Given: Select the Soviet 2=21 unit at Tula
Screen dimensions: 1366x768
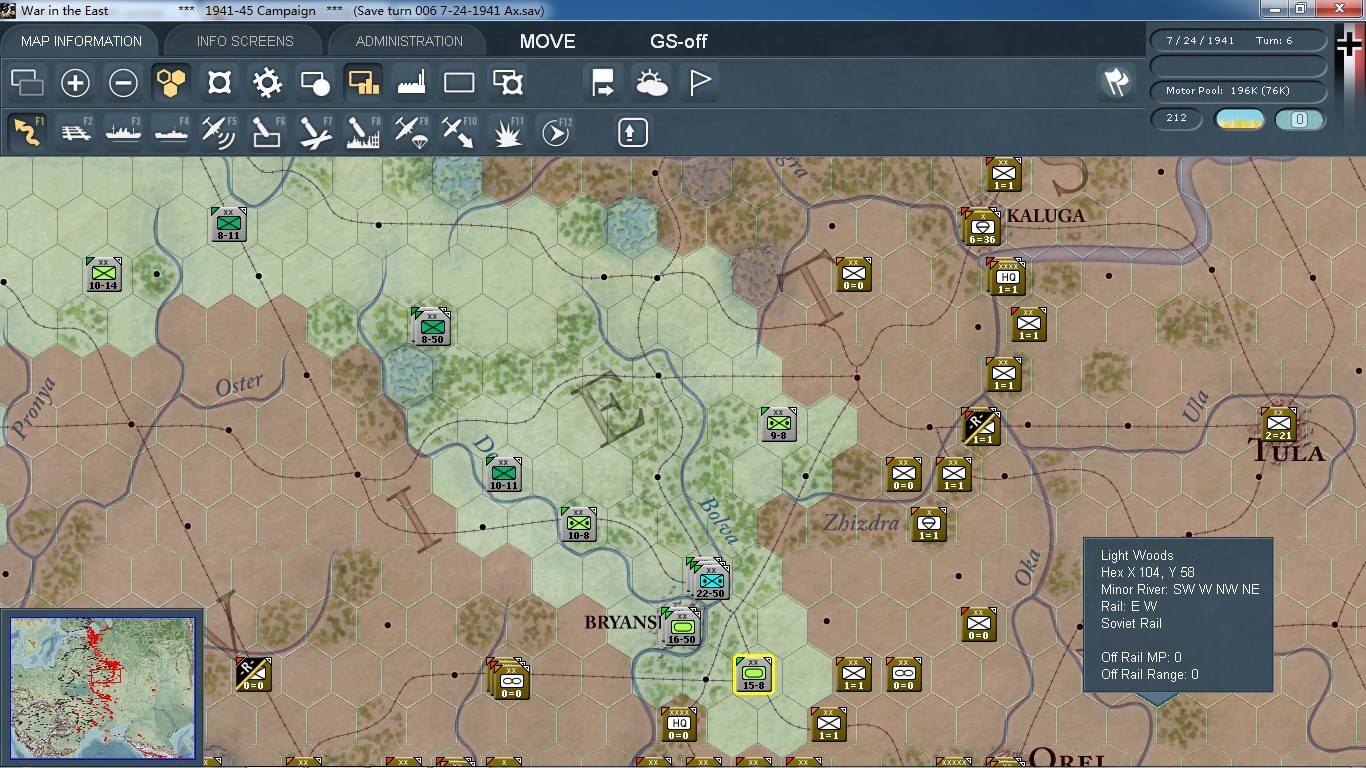Looking at the screenshot, I should coord(1278,424).
